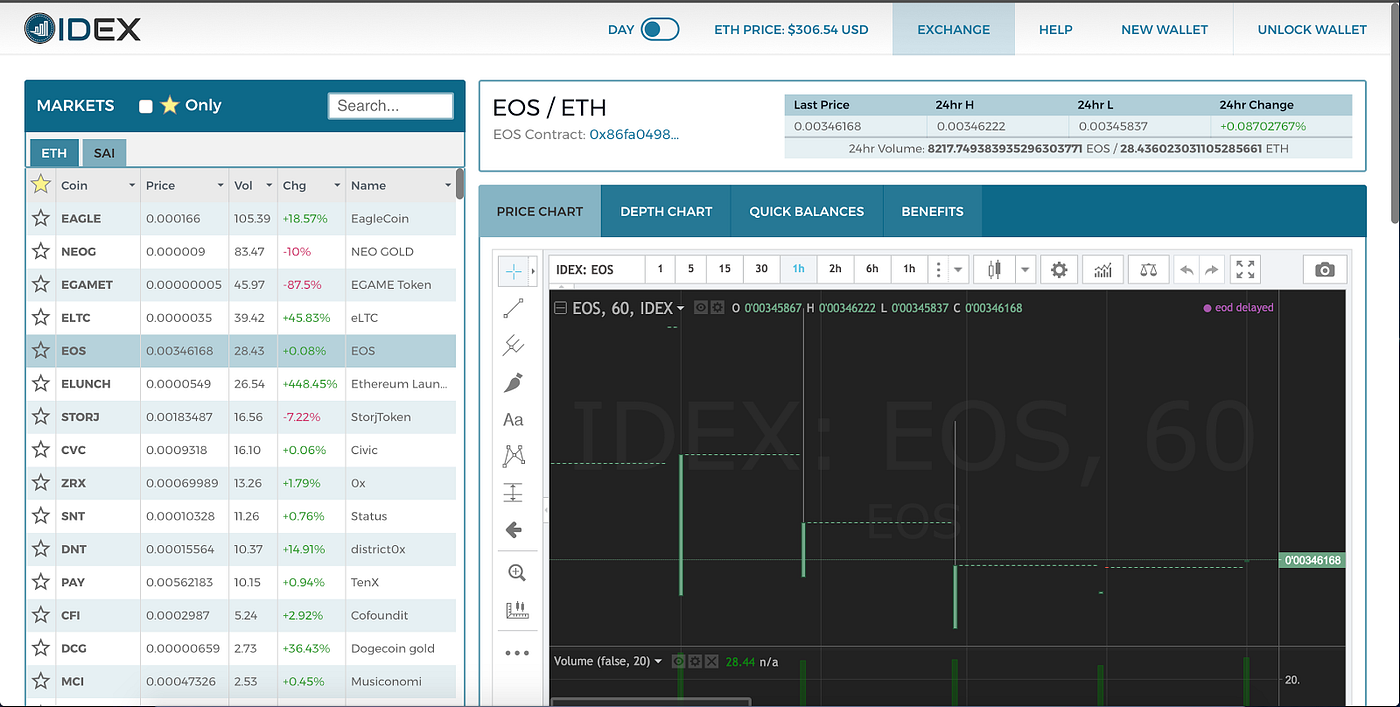1400x707 pixels.
Task: Open the Vol column dropdown arrow
Action: [269, 186]
